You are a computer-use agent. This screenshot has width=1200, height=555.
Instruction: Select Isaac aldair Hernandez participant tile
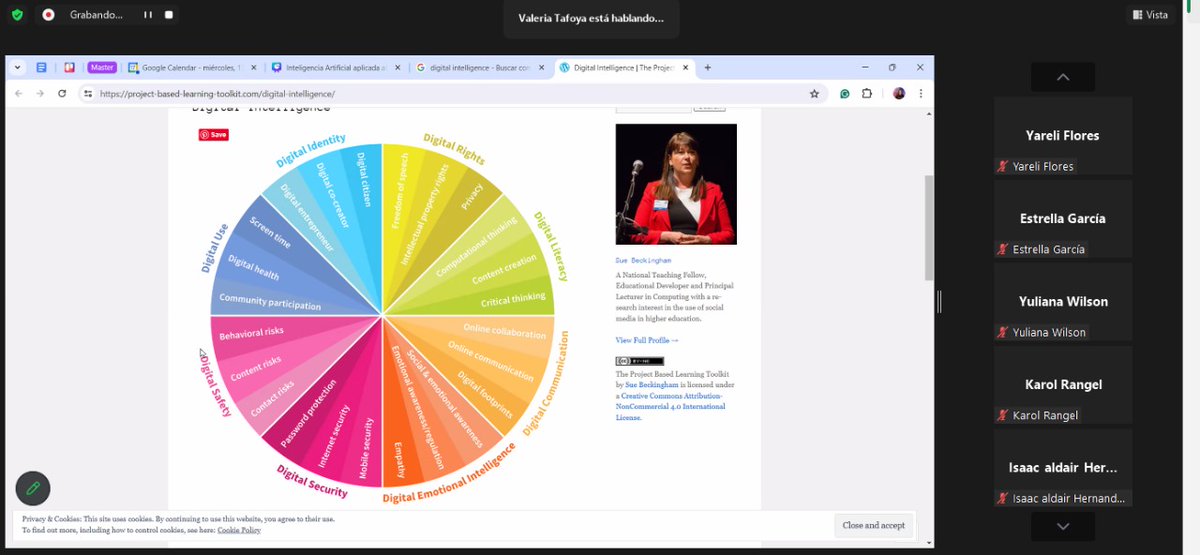[x=1062, y=468]
